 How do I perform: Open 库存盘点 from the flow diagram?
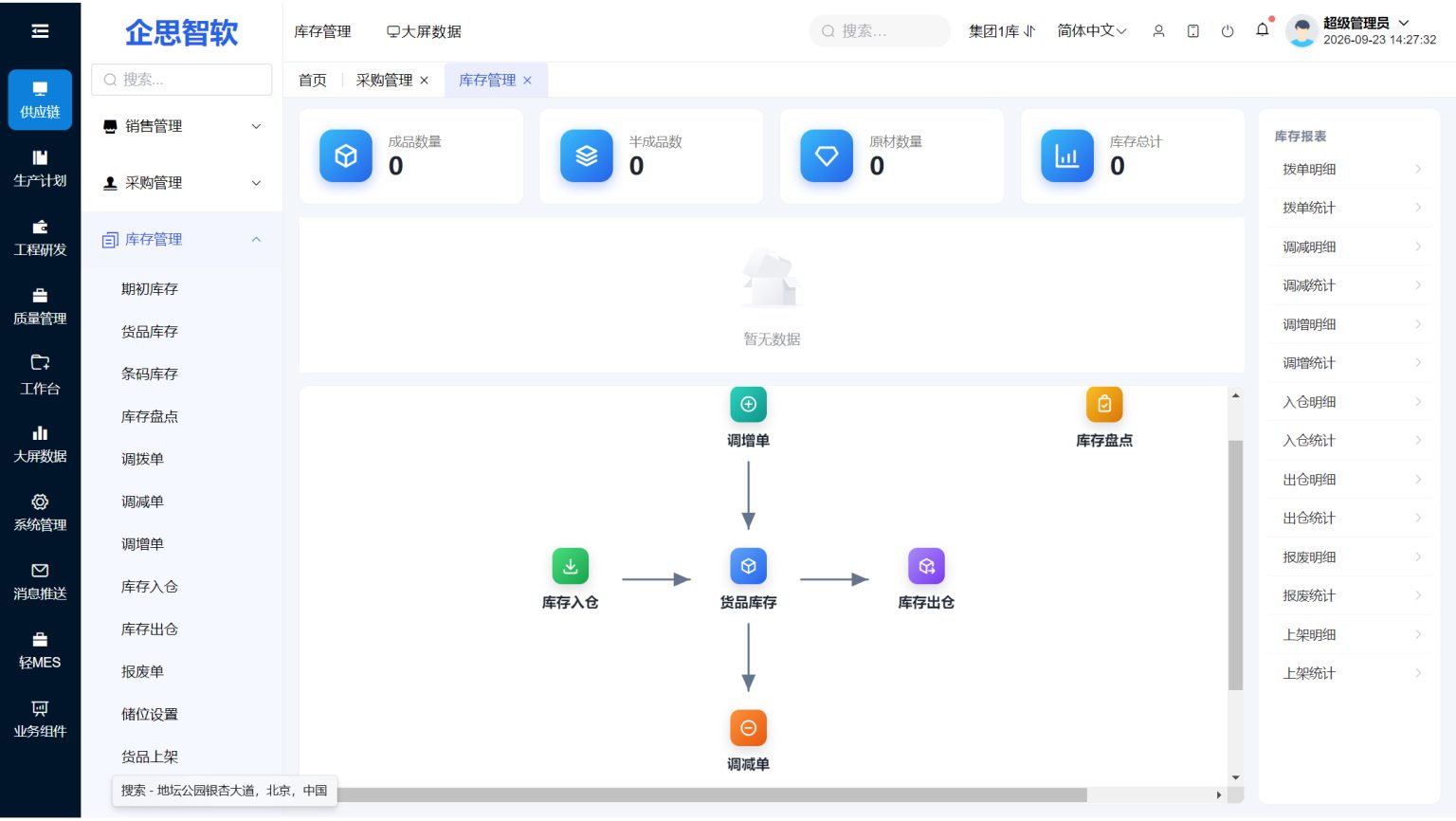coord(1104,417)
